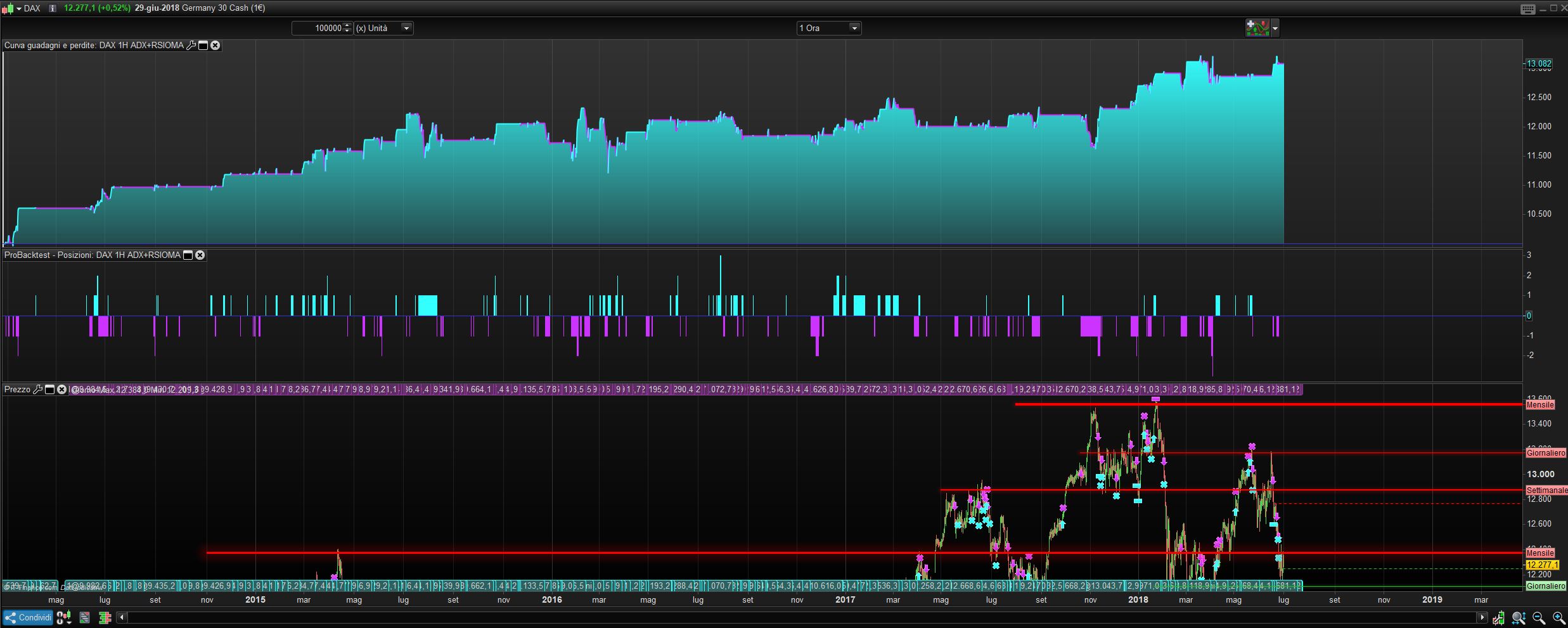The height and width of the screenshot is (628, 1568).
Task: Click the Germany 30 Cash (1€) description
Action: coord(224,8)
